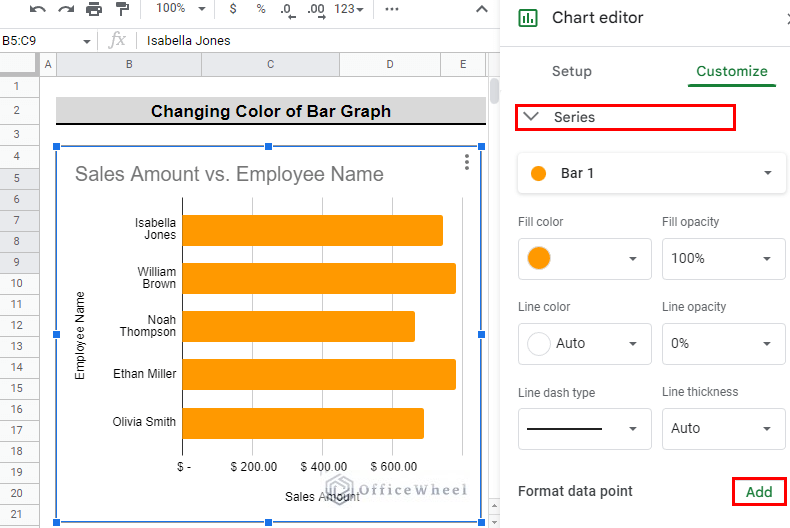The image size is (790, 528).
Task: Click the Noah Thompson bar
Action: [x=299, y=326]
